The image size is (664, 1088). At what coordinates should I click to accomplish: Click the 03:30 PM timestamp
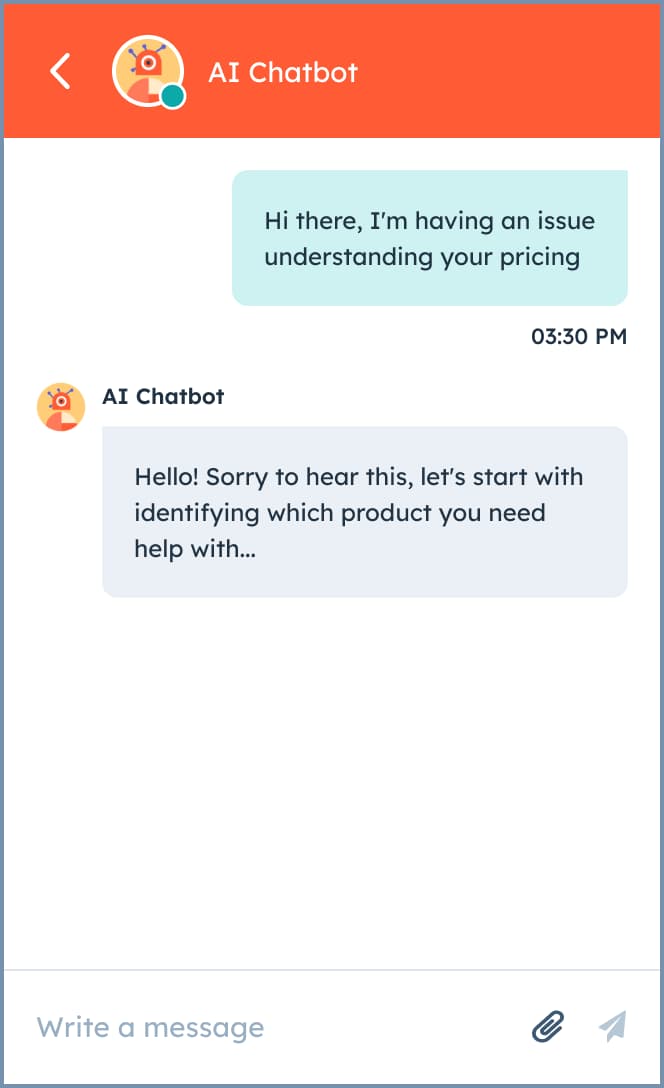click(x=578, y=337)
